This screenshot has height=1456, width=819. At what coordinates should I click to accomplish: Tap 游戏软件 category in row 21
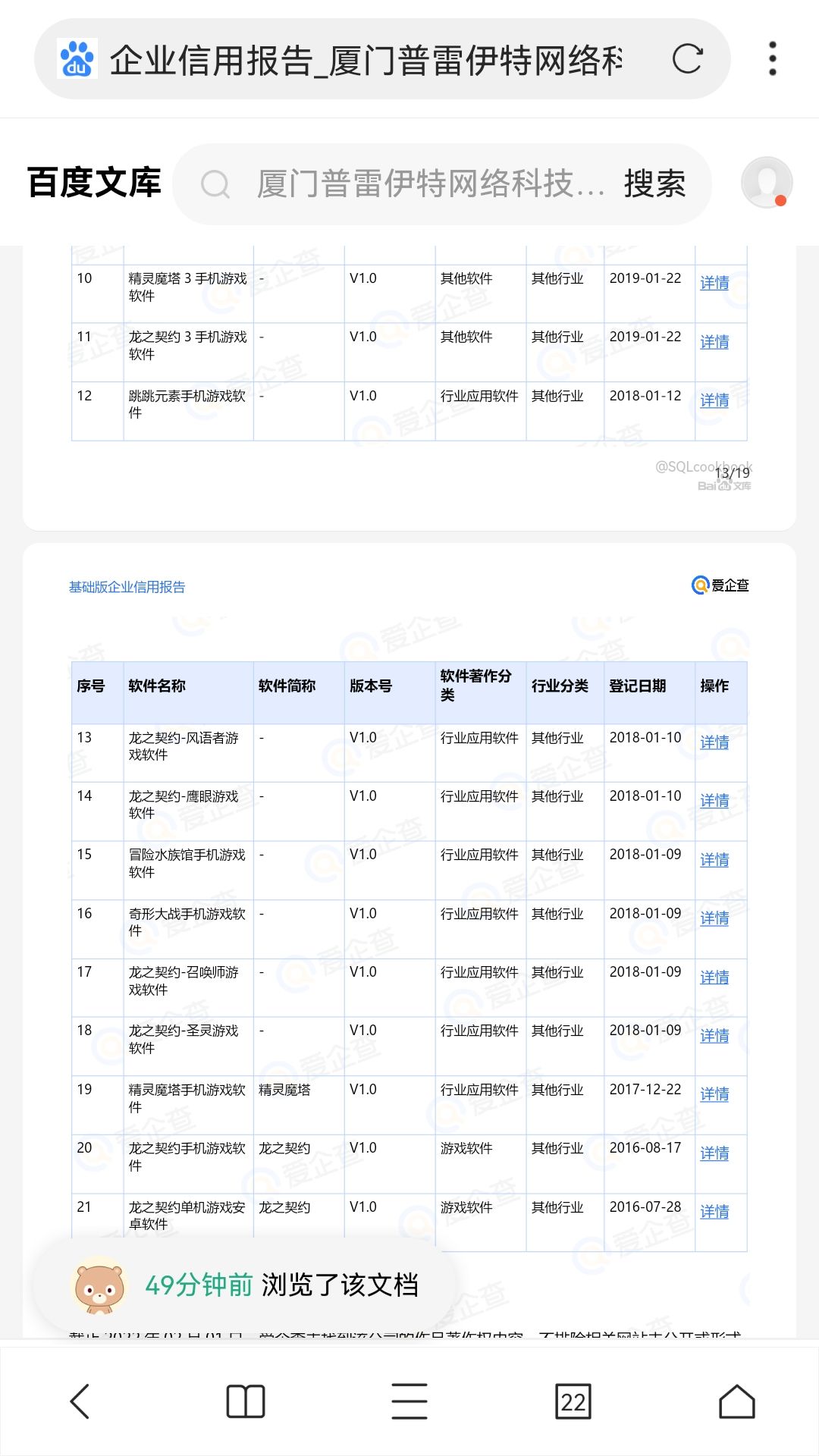coord(466,1208)
